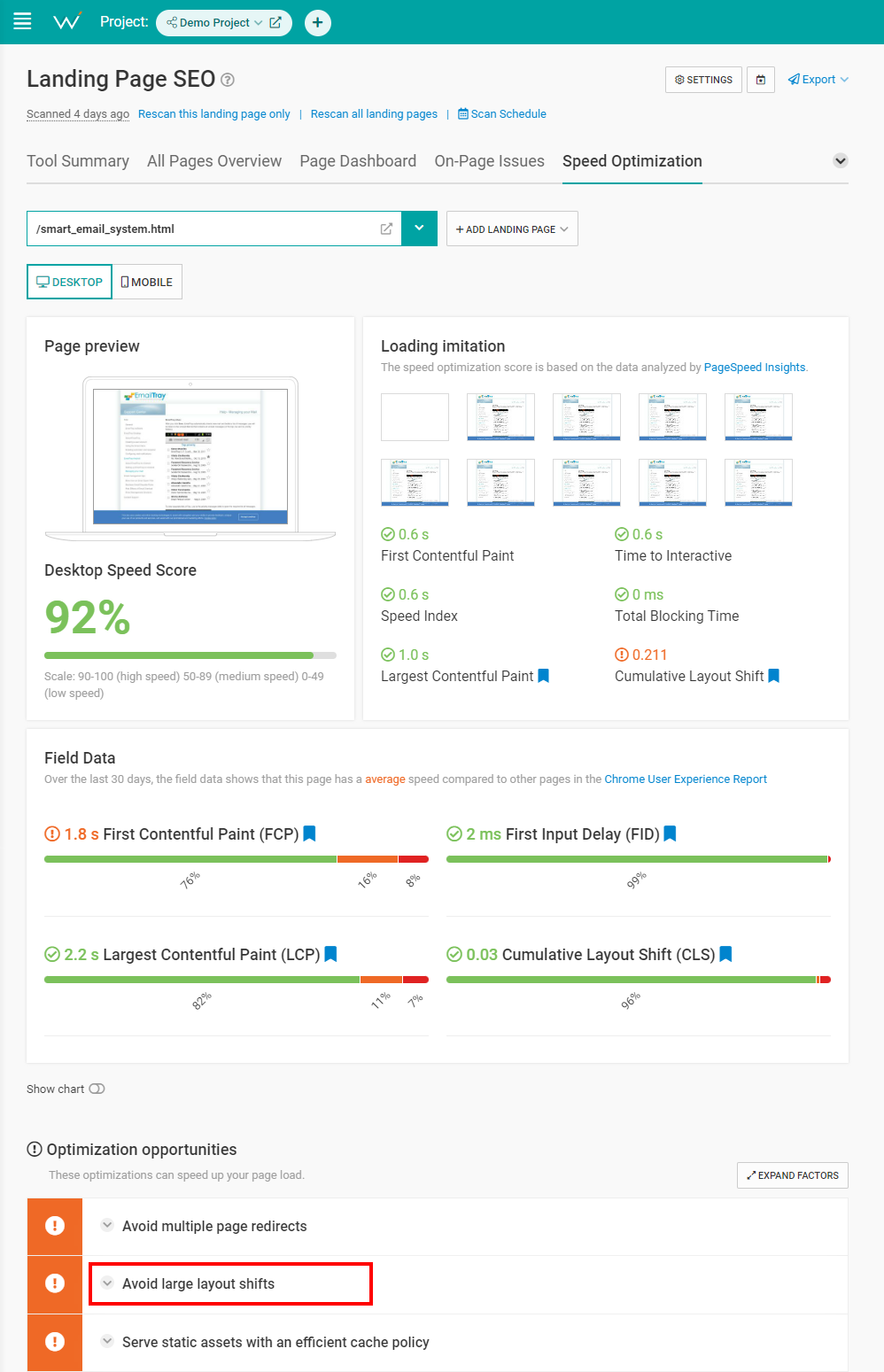Toggle the Show chart switch
This screenshot has width=884, height=1372.
[x=97, y=1089]
